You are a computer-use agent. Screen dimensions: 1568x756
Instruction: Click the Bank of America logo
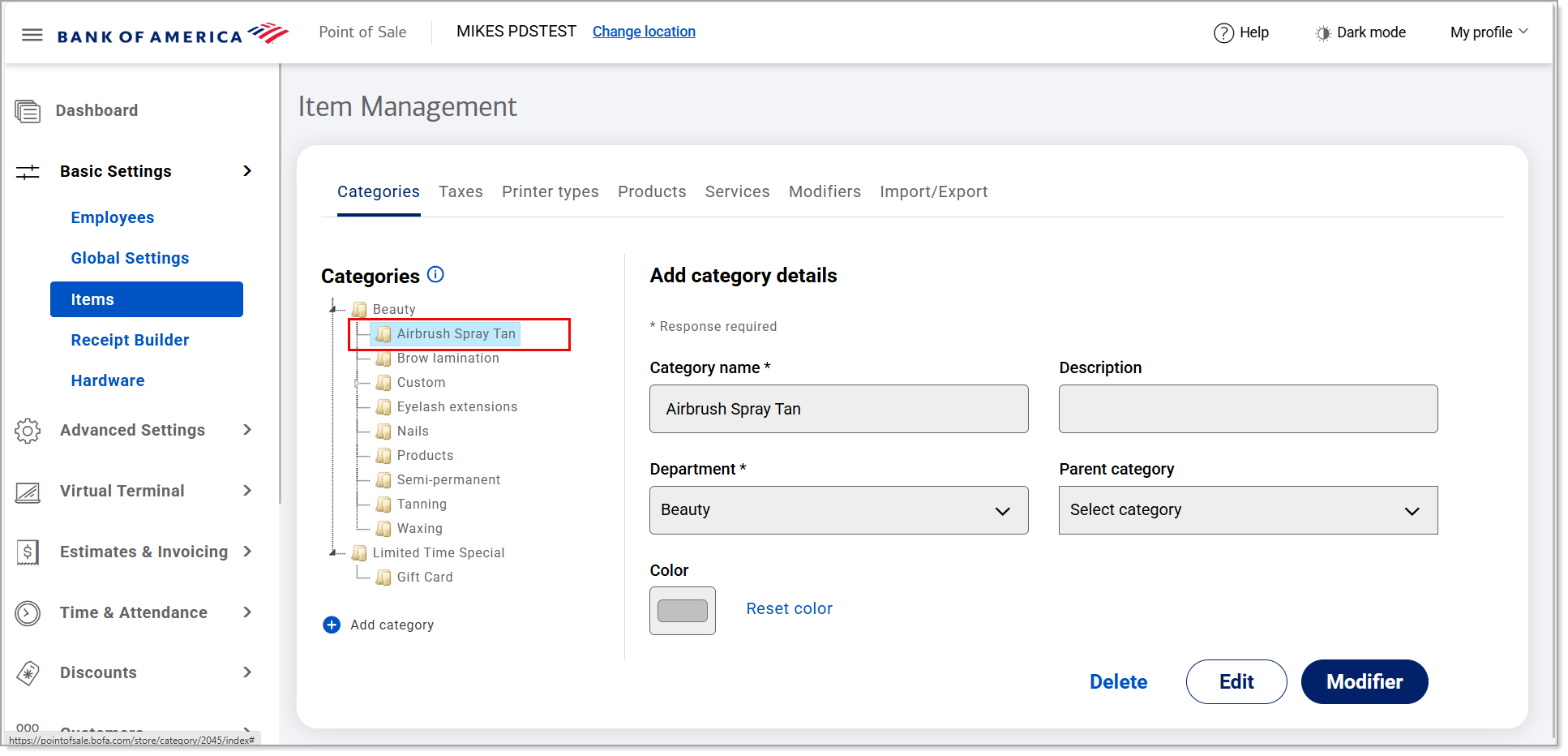173,34
